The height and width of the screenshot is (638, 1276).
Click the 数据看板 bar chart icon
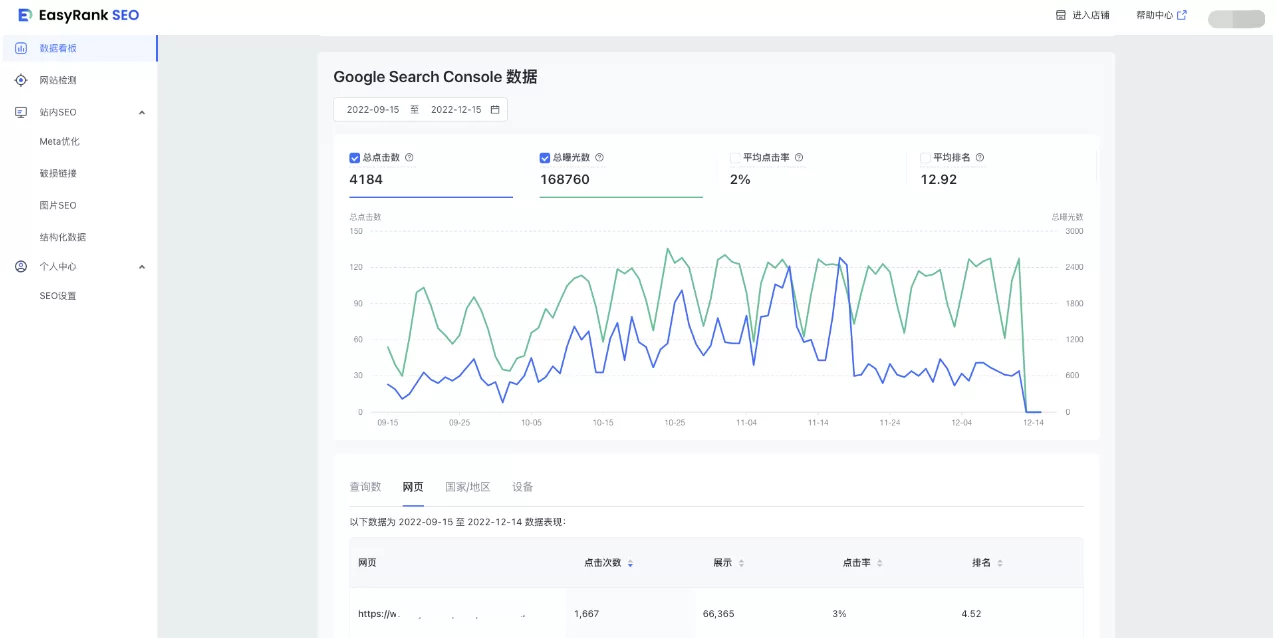21,48
